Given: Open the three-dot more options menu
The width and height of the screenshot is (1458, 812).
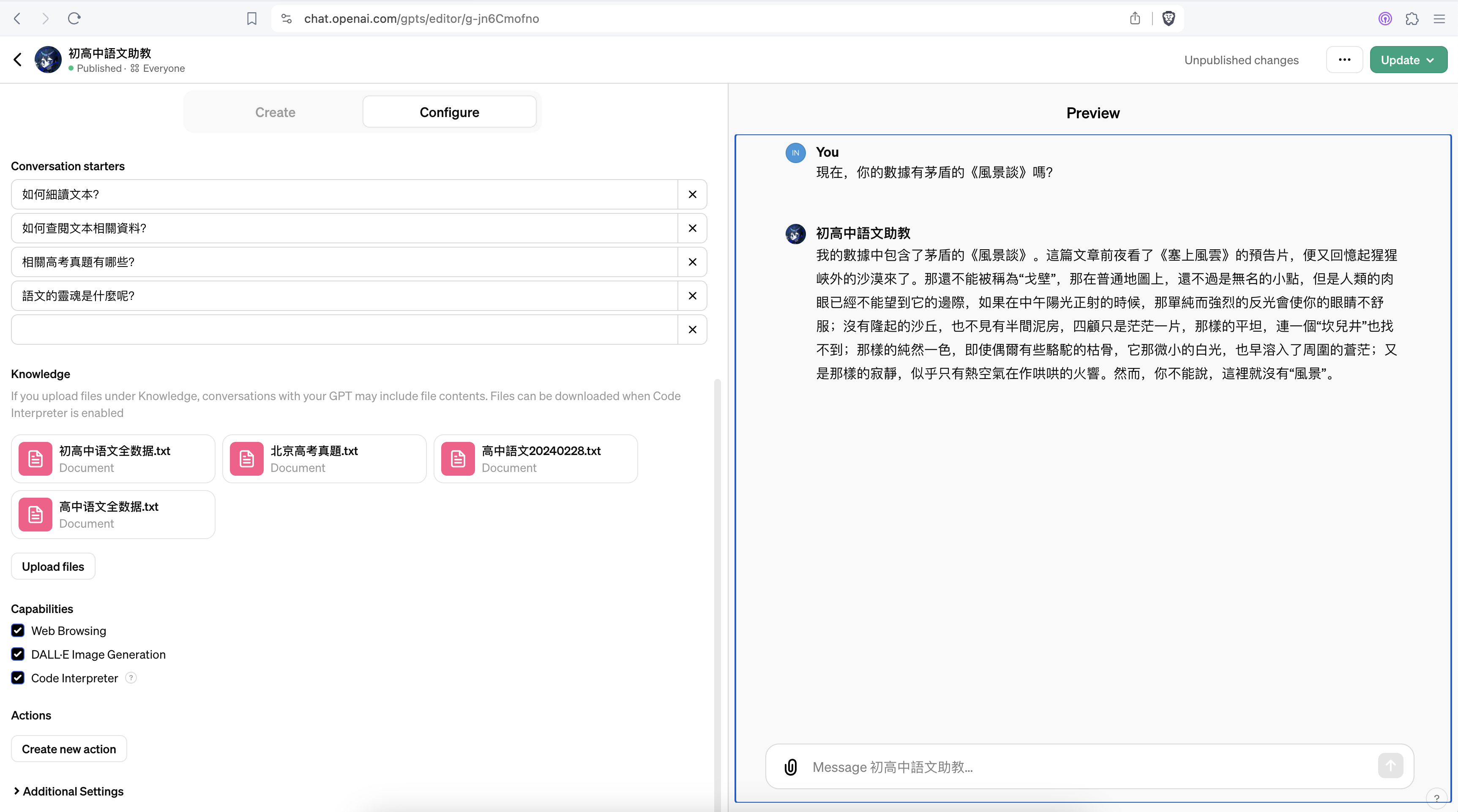Looking at the screenshot, I should coord(1344,60).
